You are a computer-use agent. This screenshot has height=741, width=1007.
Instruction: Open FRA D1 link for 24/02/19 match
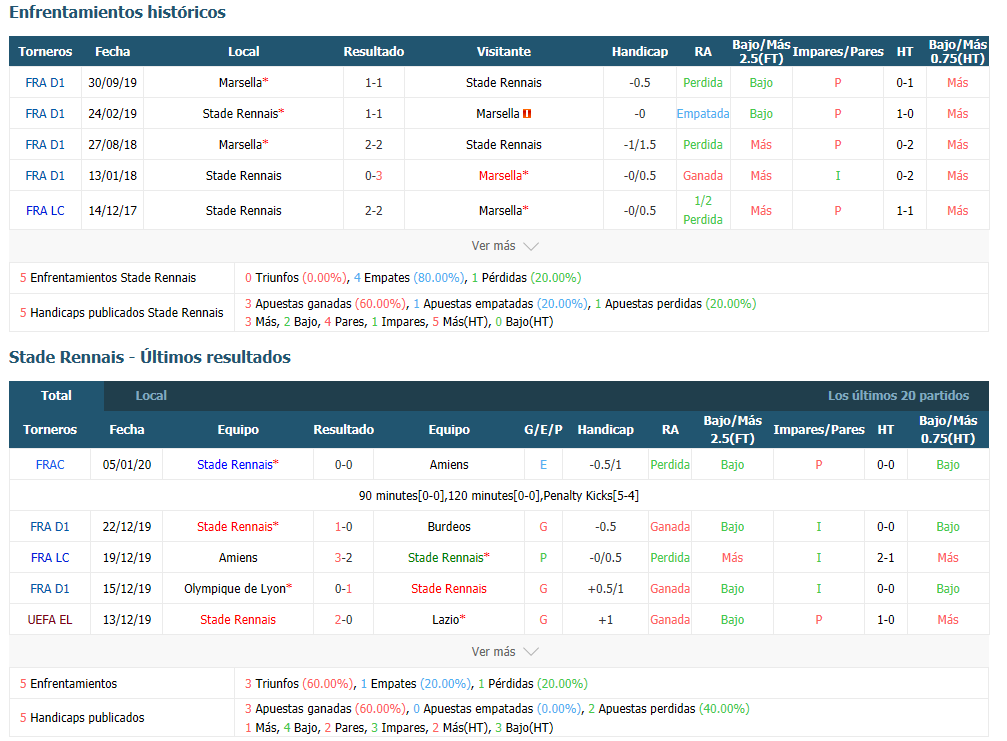click(45, 114)
